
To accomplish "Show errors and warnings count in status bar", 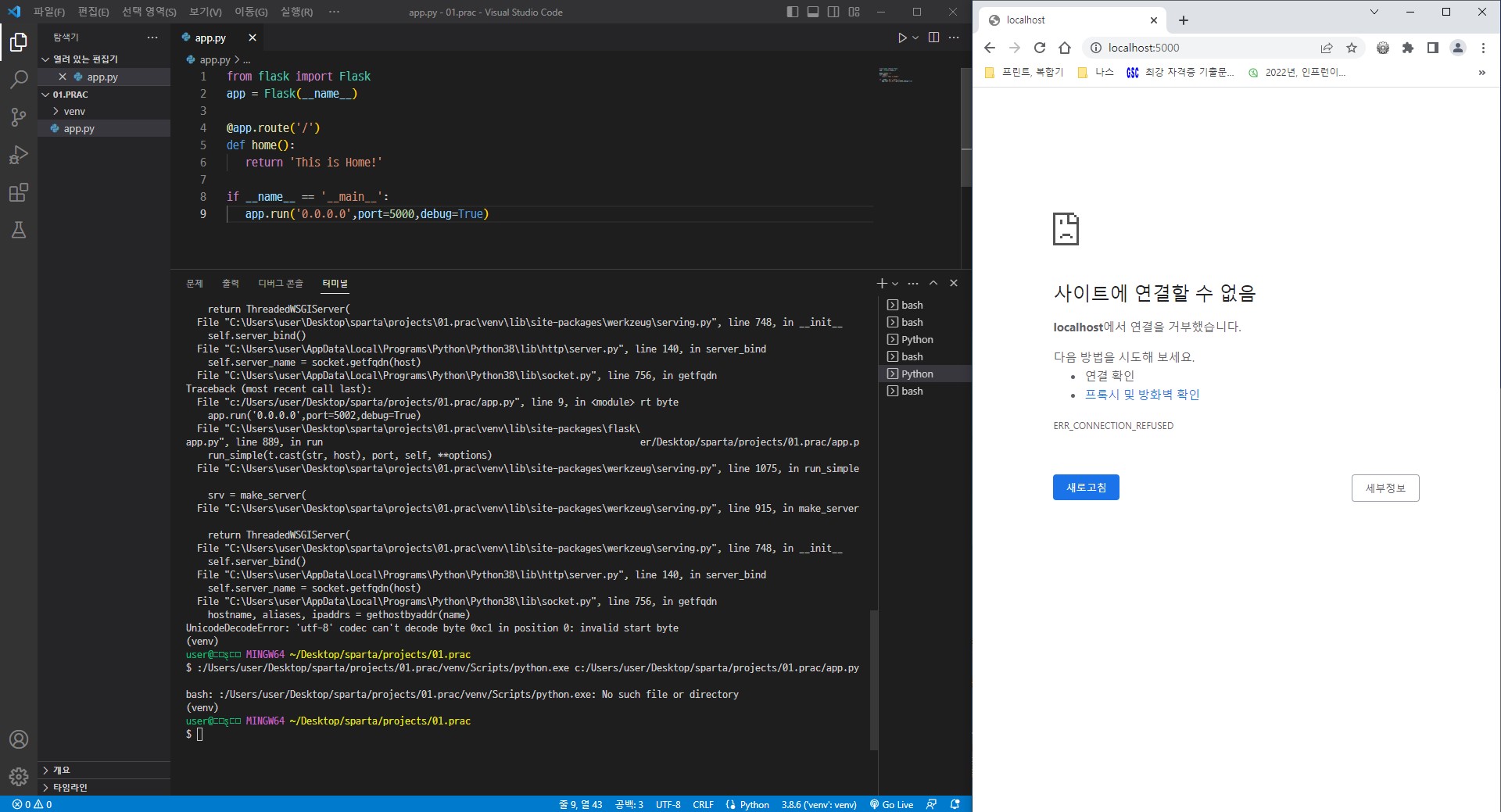I will coord(32,804).
